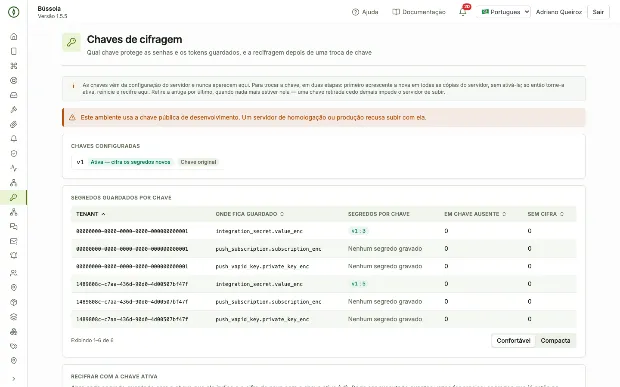Click the highlighted key icon in the sidebar
620x387 pixels.
coord(13,197)
